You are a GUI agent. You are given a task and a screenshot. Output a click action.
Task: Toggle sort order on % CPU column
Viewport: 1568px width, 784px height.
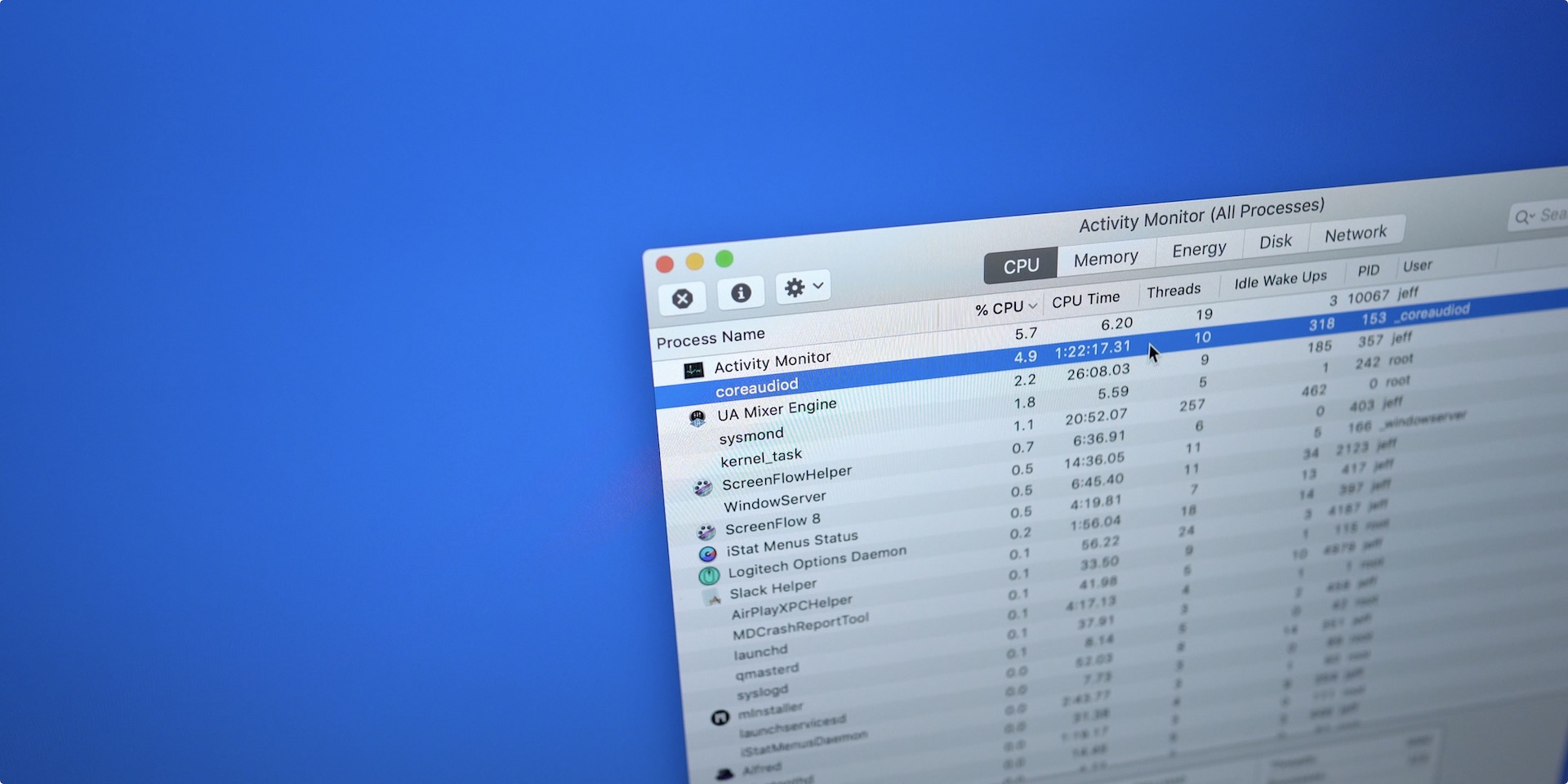(x=1005, y=308)
